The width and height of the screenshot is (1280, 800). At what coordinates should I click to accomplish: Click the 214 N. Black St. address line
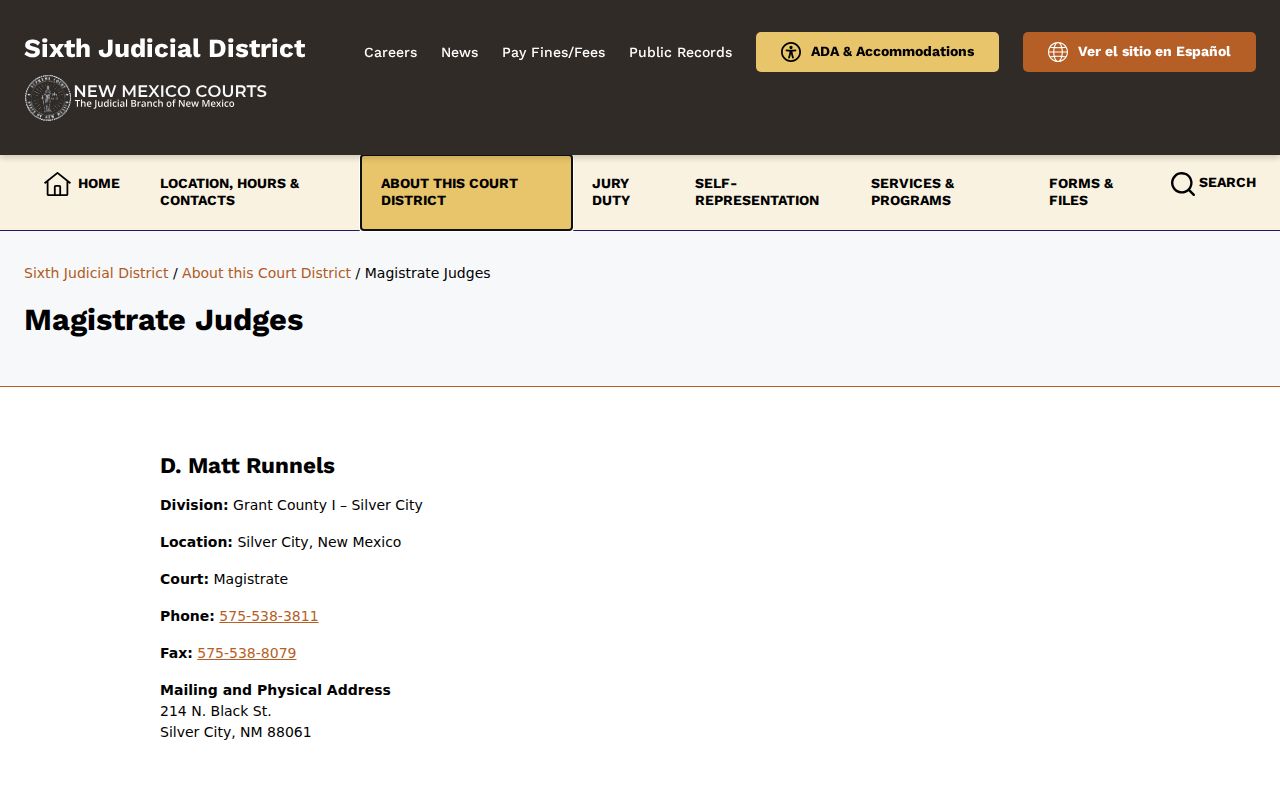[216, 711]
